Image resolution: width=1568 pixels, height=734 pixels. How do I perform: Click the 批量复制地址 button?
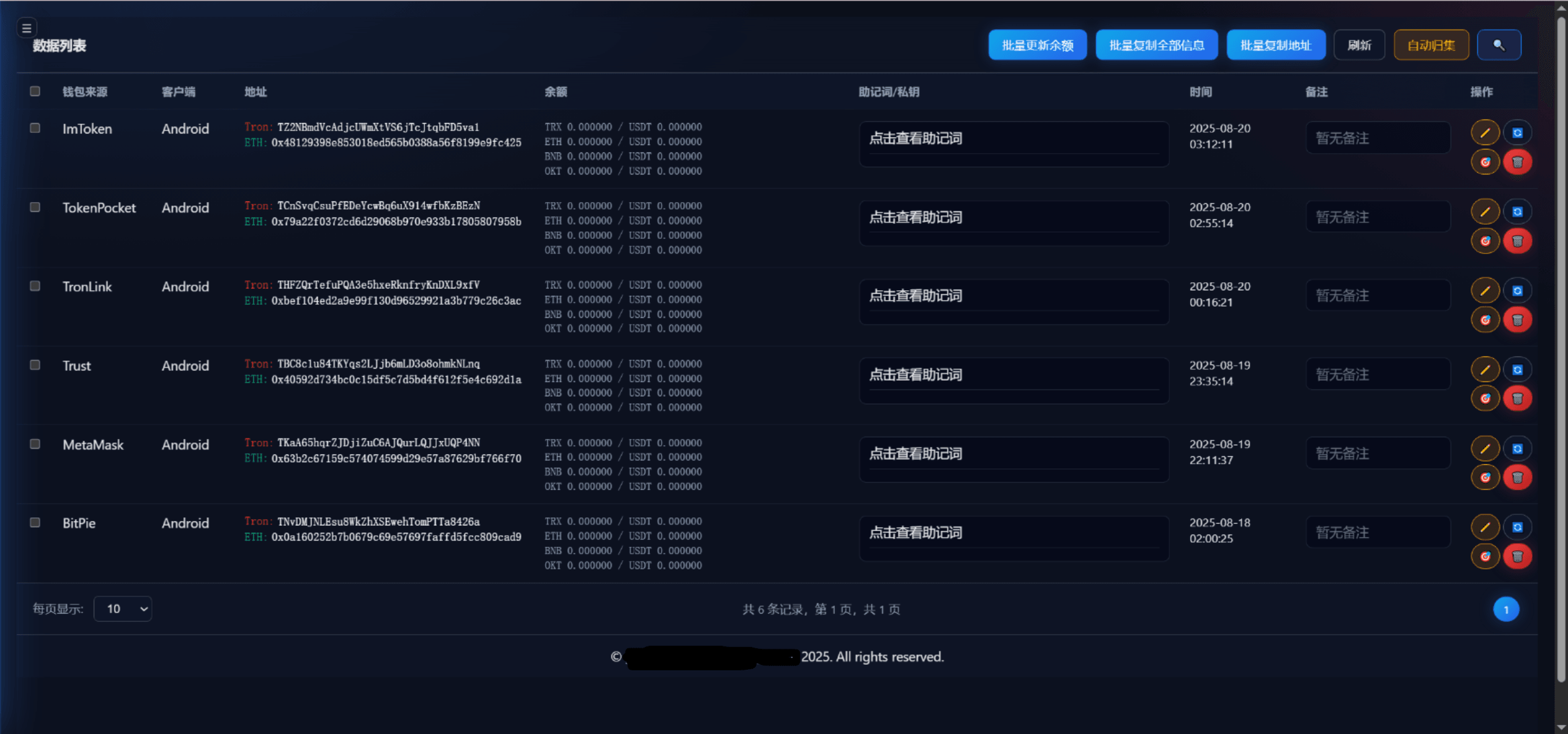[x=1275, y=45]
